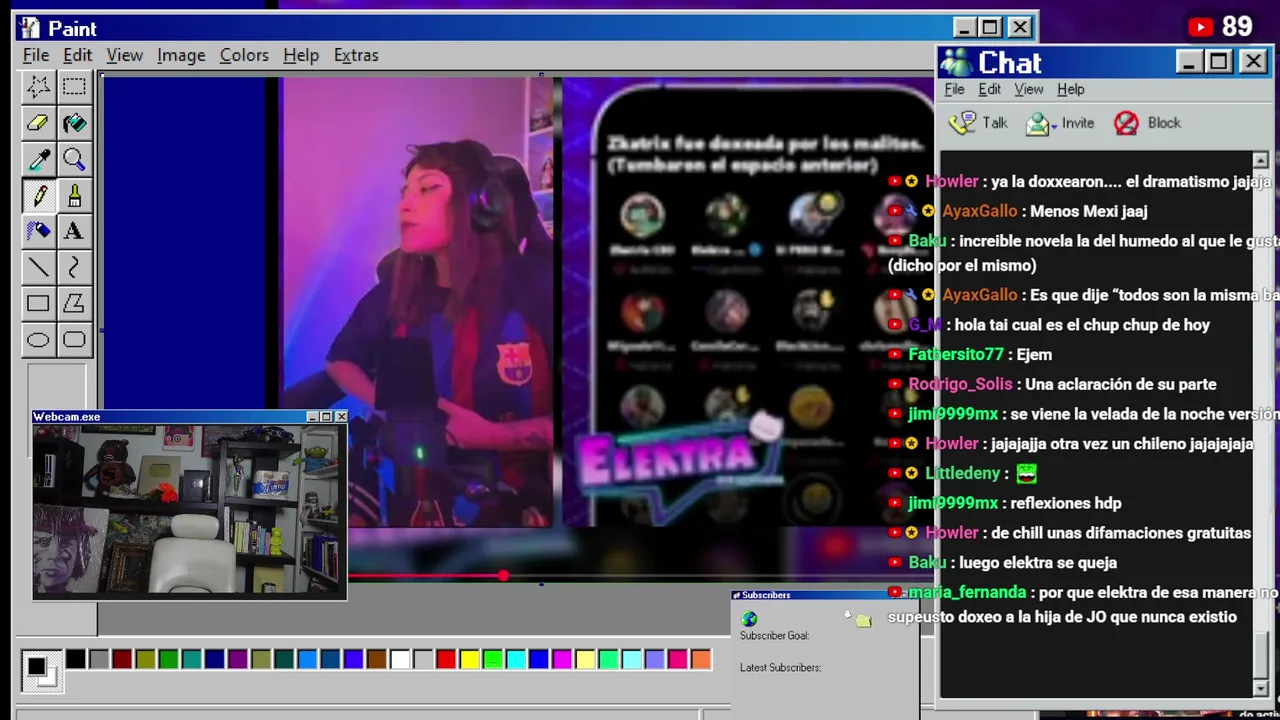Image resolution: width=1280 pixels, height=720 pixels.
Task: Open Paint's Help menu
Action: [301, 55]
